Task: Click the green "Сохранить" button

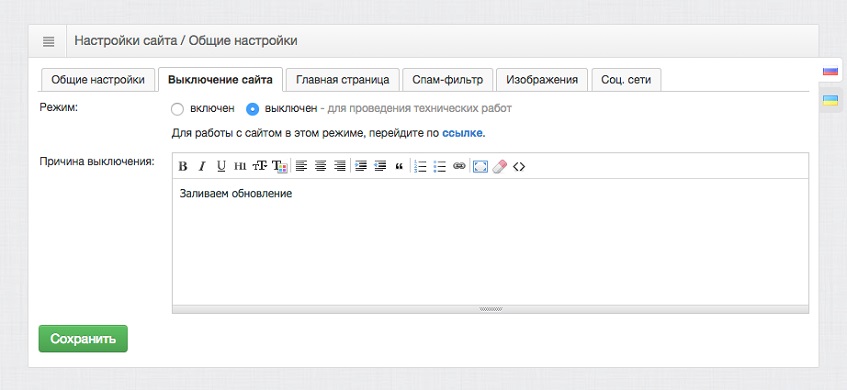Action: pyautogui.click(x=83, y=339)
